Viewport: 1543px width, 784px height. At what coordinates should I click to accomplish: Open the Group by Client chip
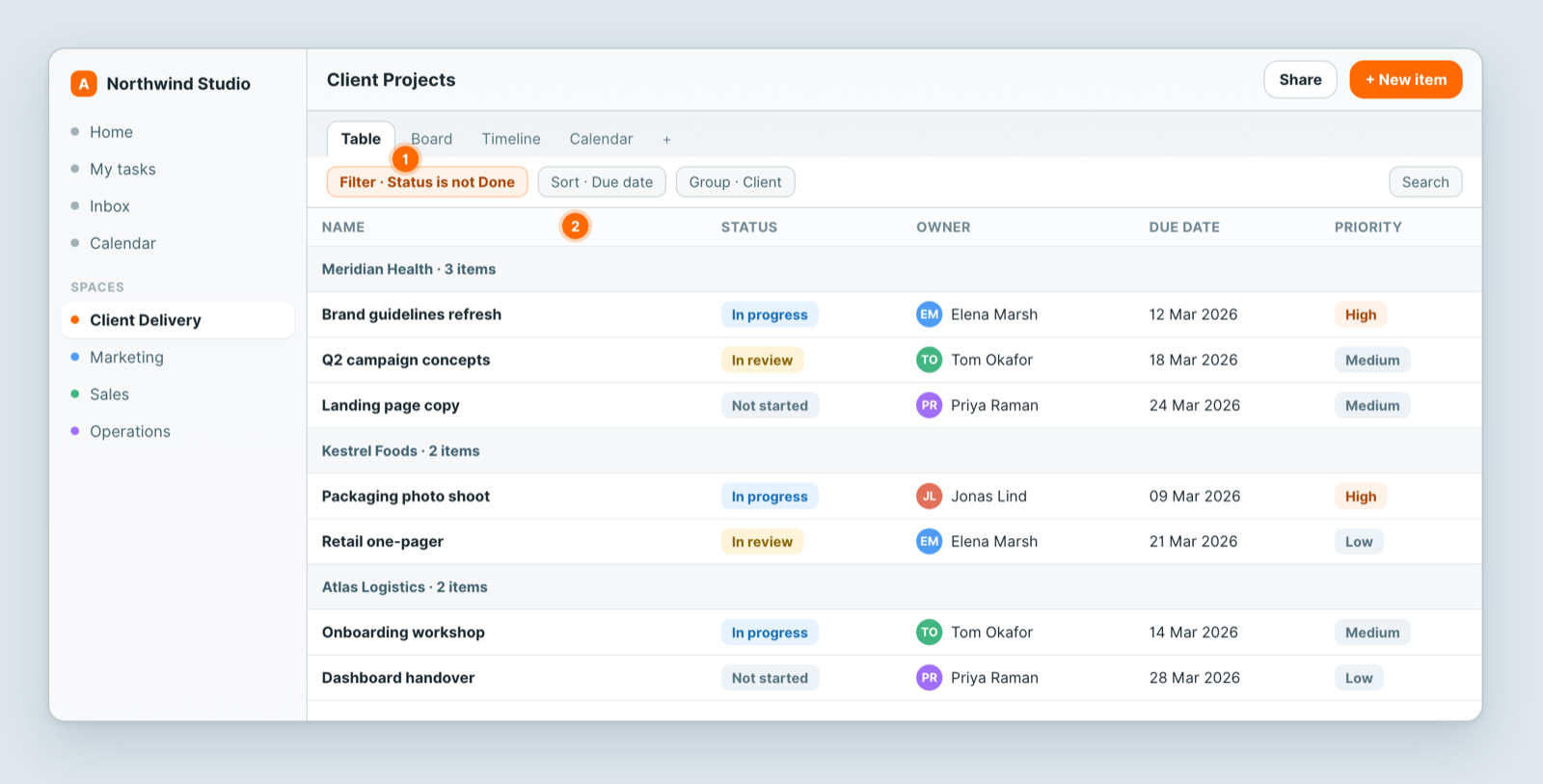coord(735,182)
